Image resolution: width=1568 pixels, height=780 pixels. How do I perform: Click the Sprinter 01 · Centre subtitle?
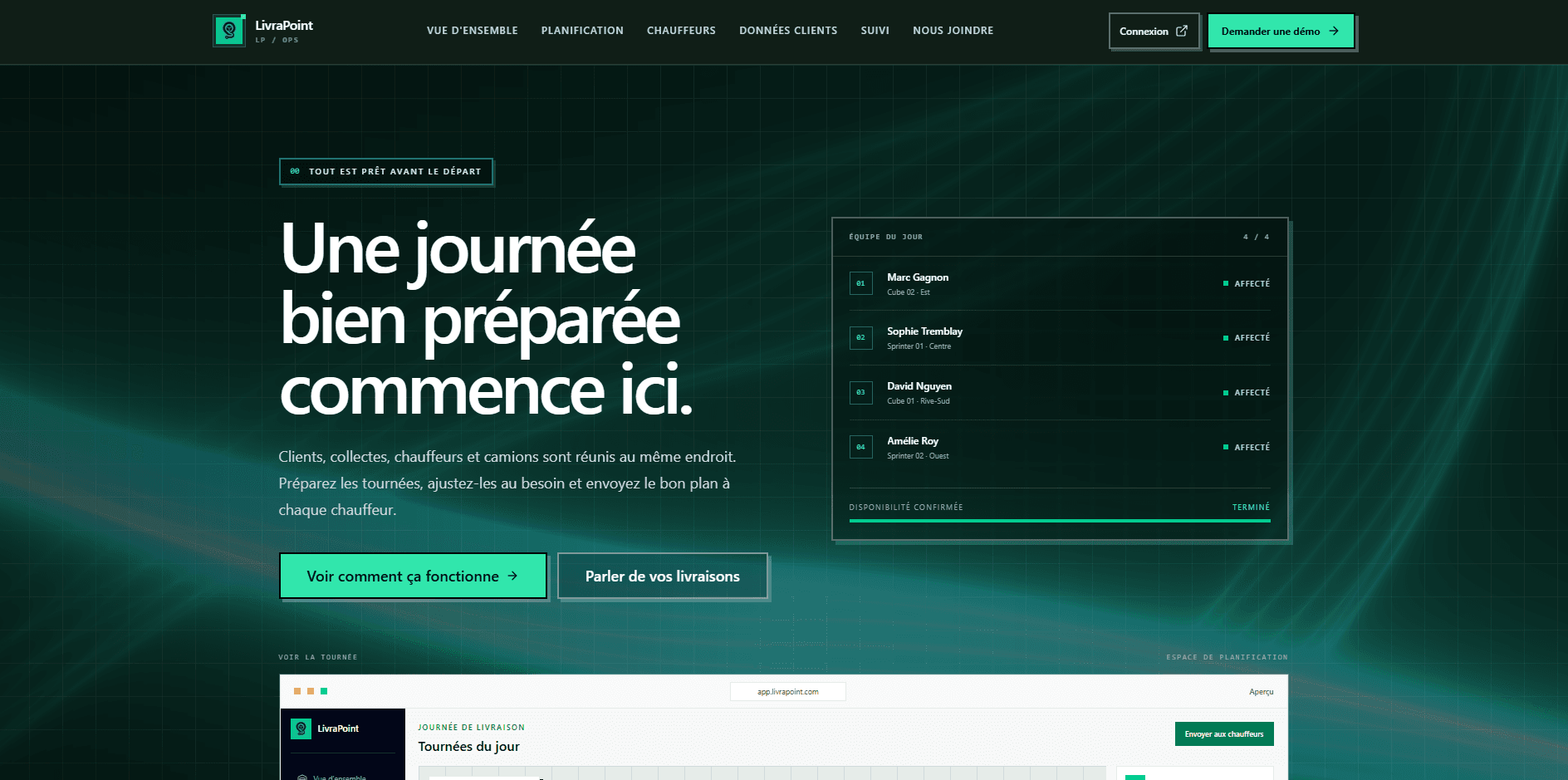point(919,346)
